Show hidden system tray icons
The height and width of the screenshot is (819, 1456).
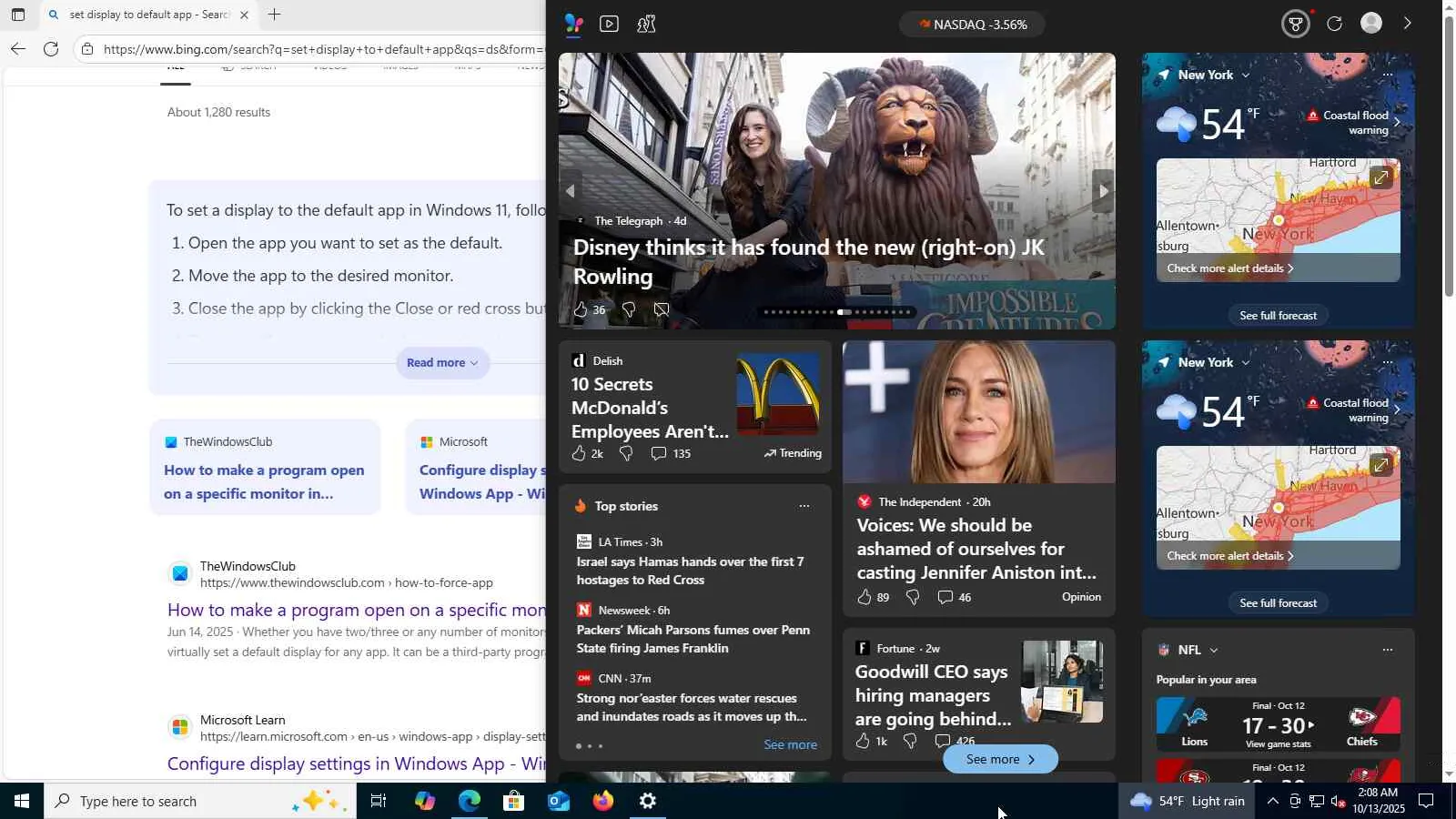1272,801
